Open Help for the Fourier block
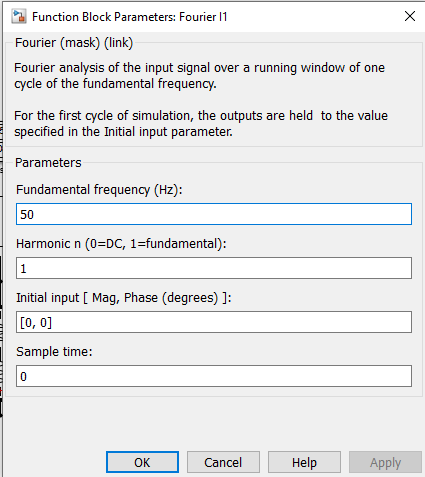425x477 pixels. coord(304,462)
